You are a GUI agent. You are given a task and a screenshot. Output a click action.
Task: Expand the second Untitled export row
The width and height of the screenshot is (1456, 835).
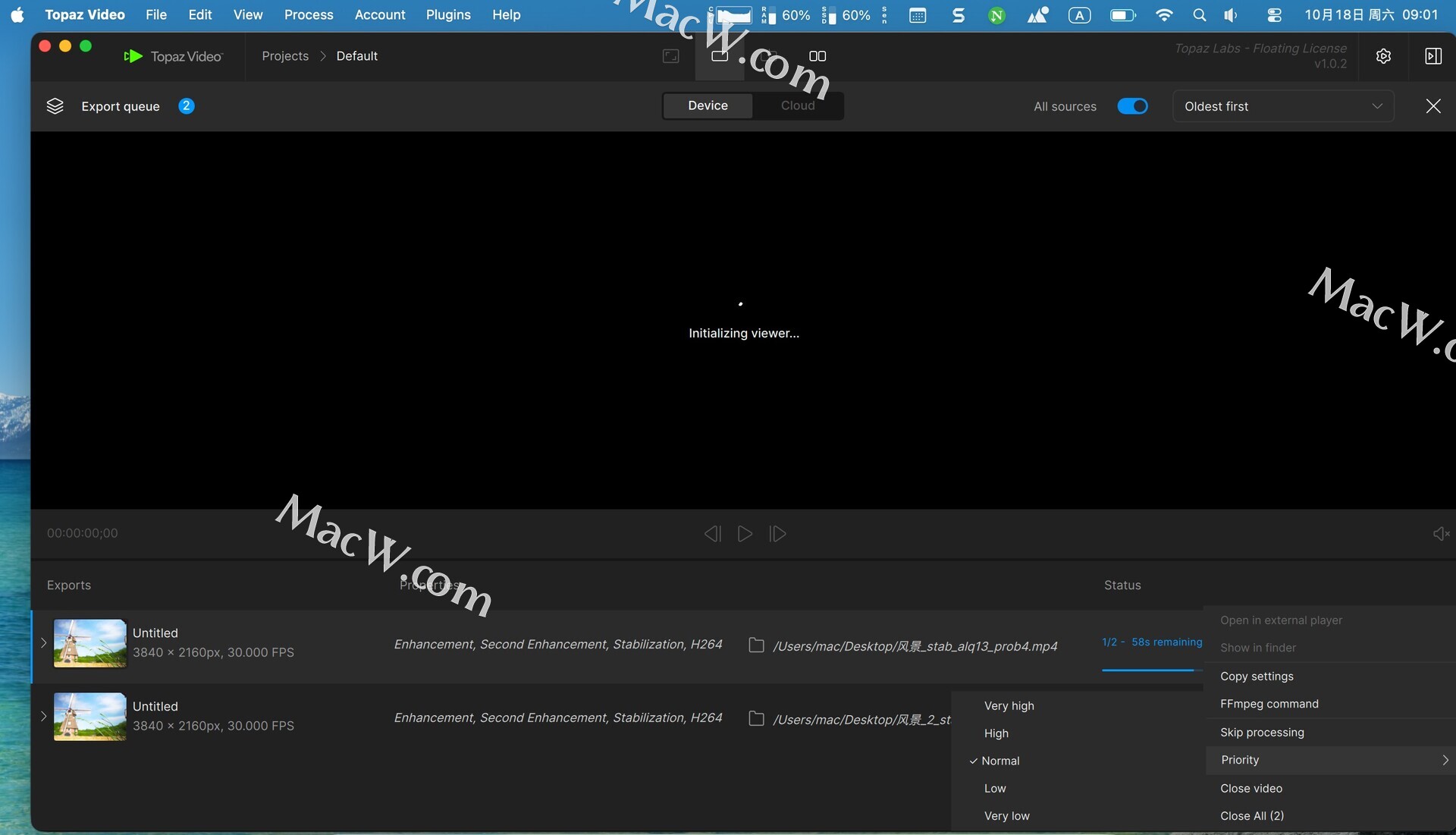point(43,717)
